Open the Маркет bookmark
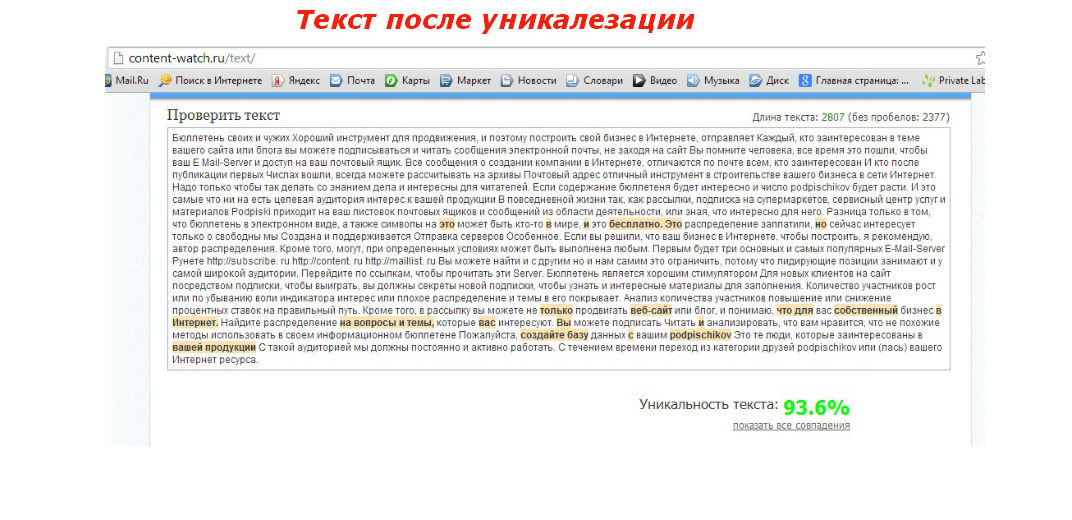This screenshot has width=1072, height=520. coord(465,80)
